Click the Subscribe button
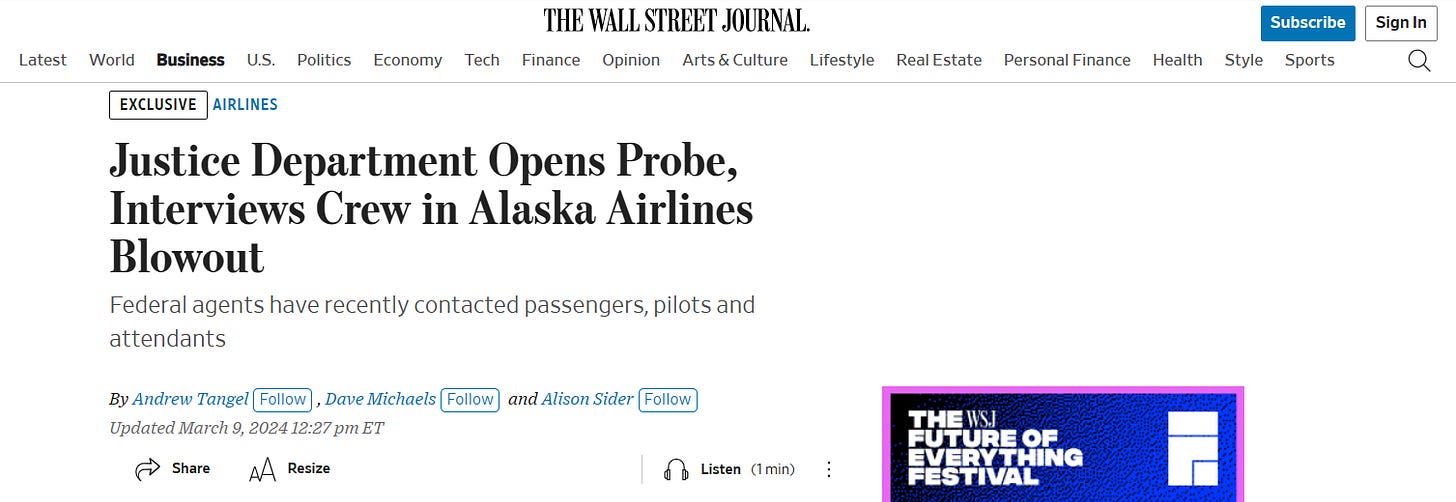 pos(1307,22)
